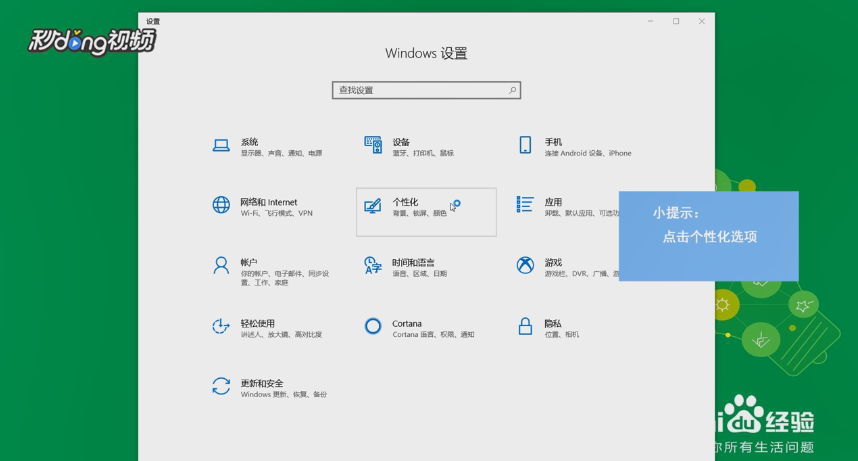Select the 设备 heading text
Image resolution: width=858 pixels, height=461 pixels.
click(401, 142)
